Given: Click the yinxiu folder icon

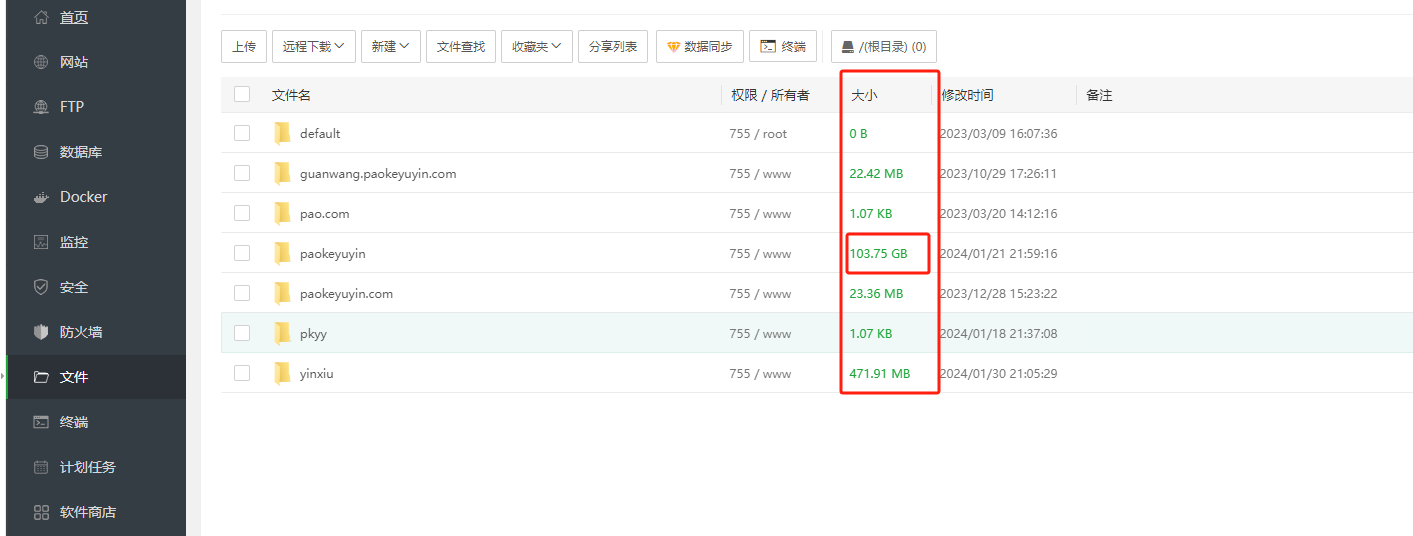Looking at the screenshot, I should click(282, 373).
